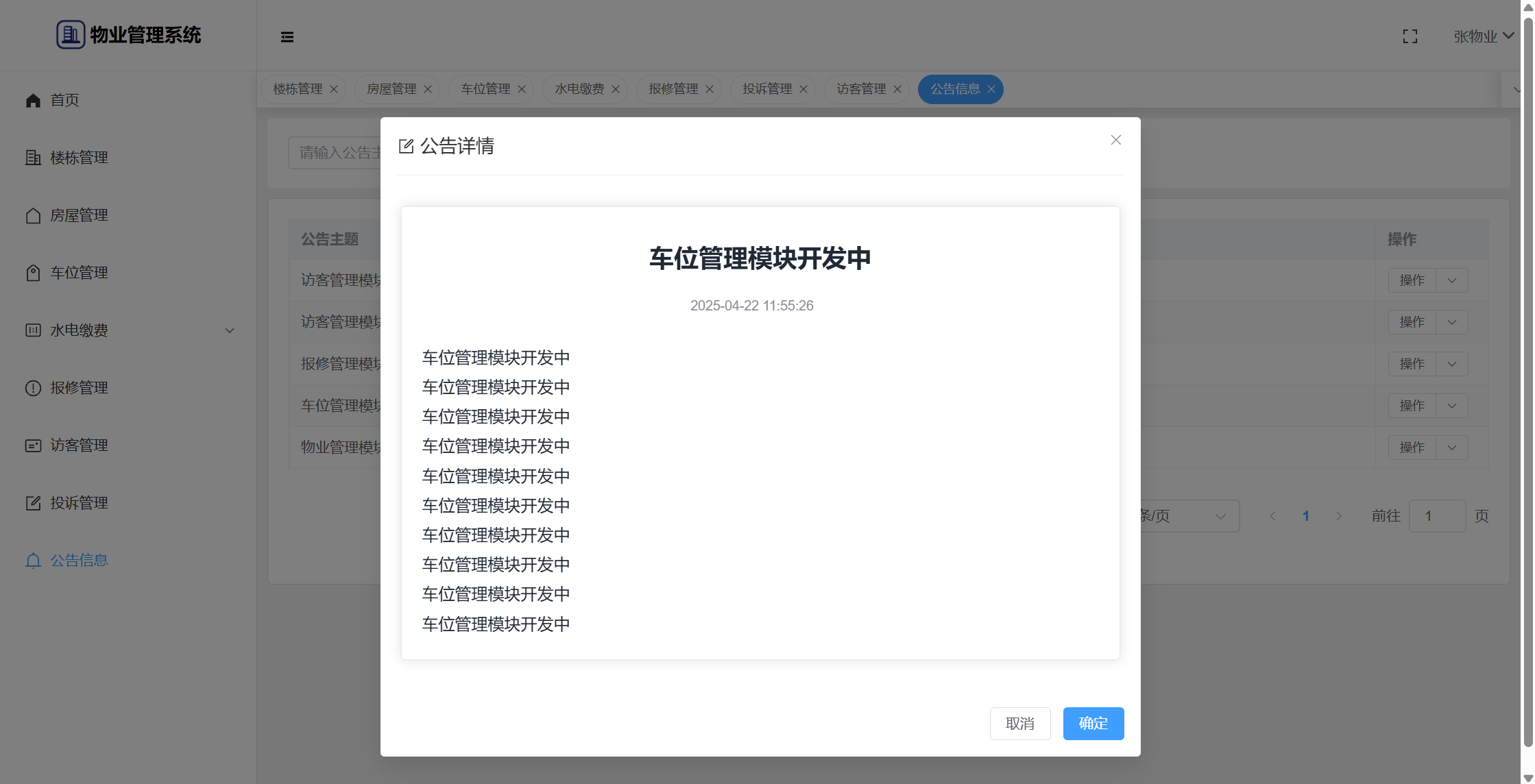Select 车位管理 parking icon in sidebar
1535x784 pixels.
pyautogui.click(x=33, y=273)
